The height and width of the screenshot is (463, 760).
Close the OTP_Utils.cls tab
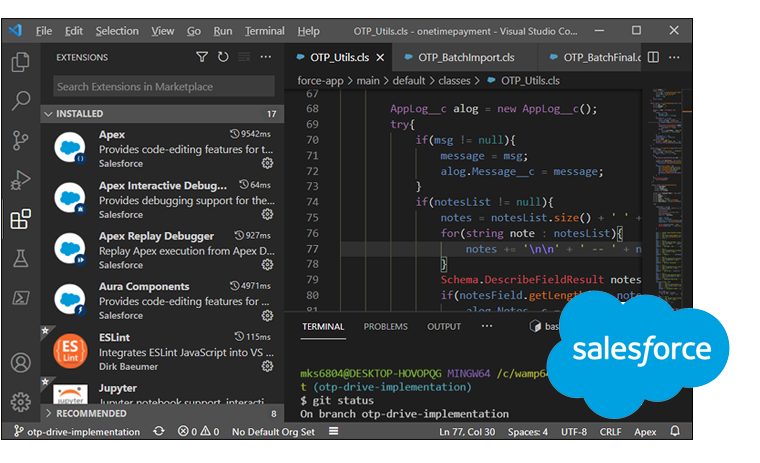(x=380, y=58)
